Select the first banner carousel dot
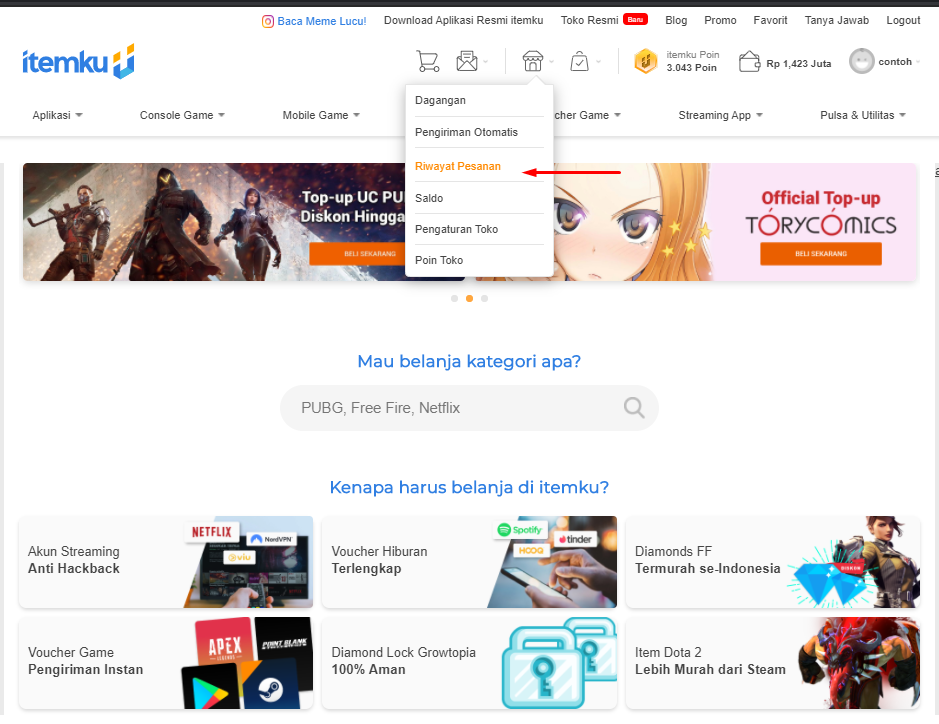This screenshot has width=939, height=724. tap(455, 298)
